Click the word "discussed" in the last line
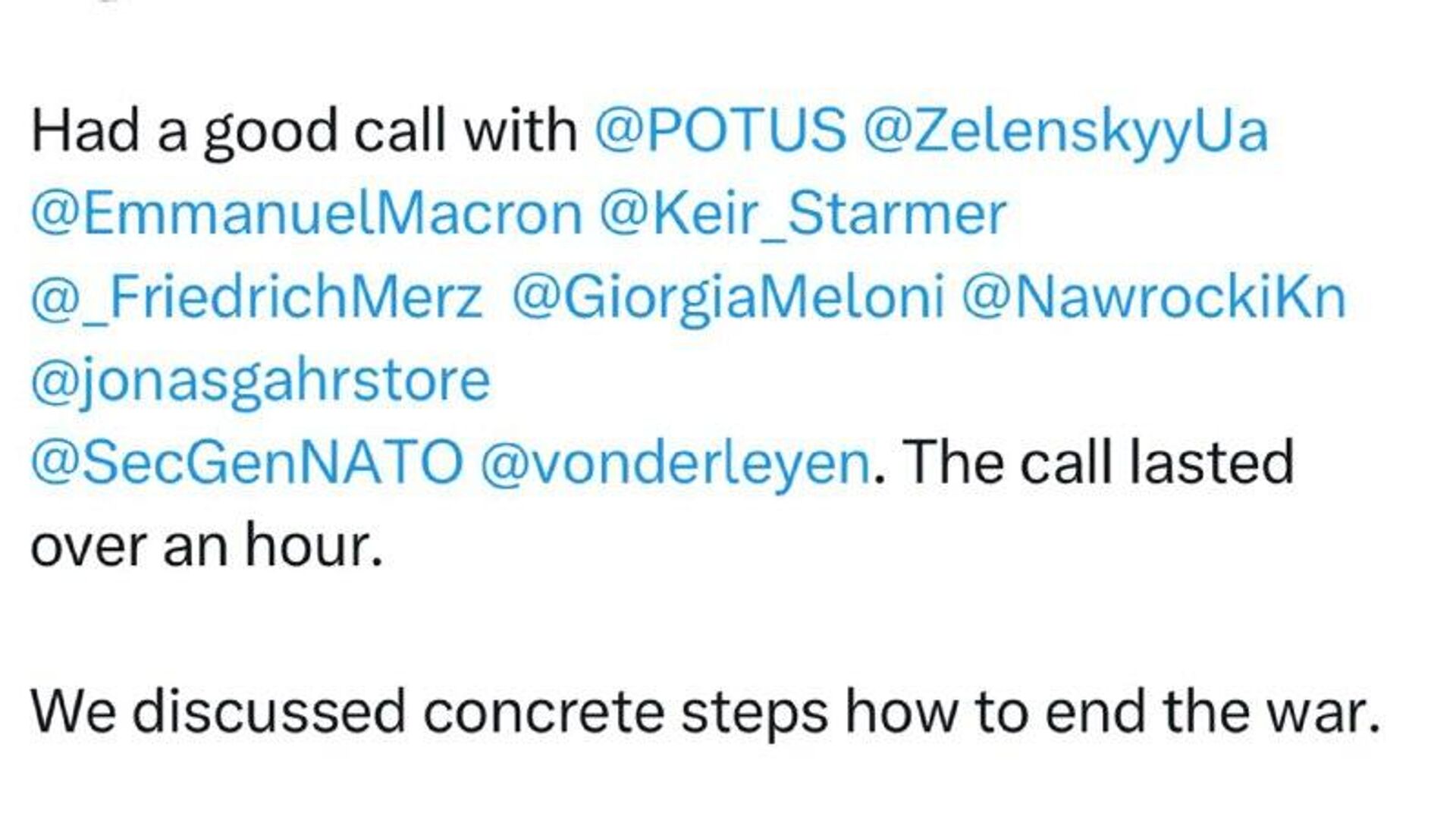The image size is (1456, 820). click(269, 712)
